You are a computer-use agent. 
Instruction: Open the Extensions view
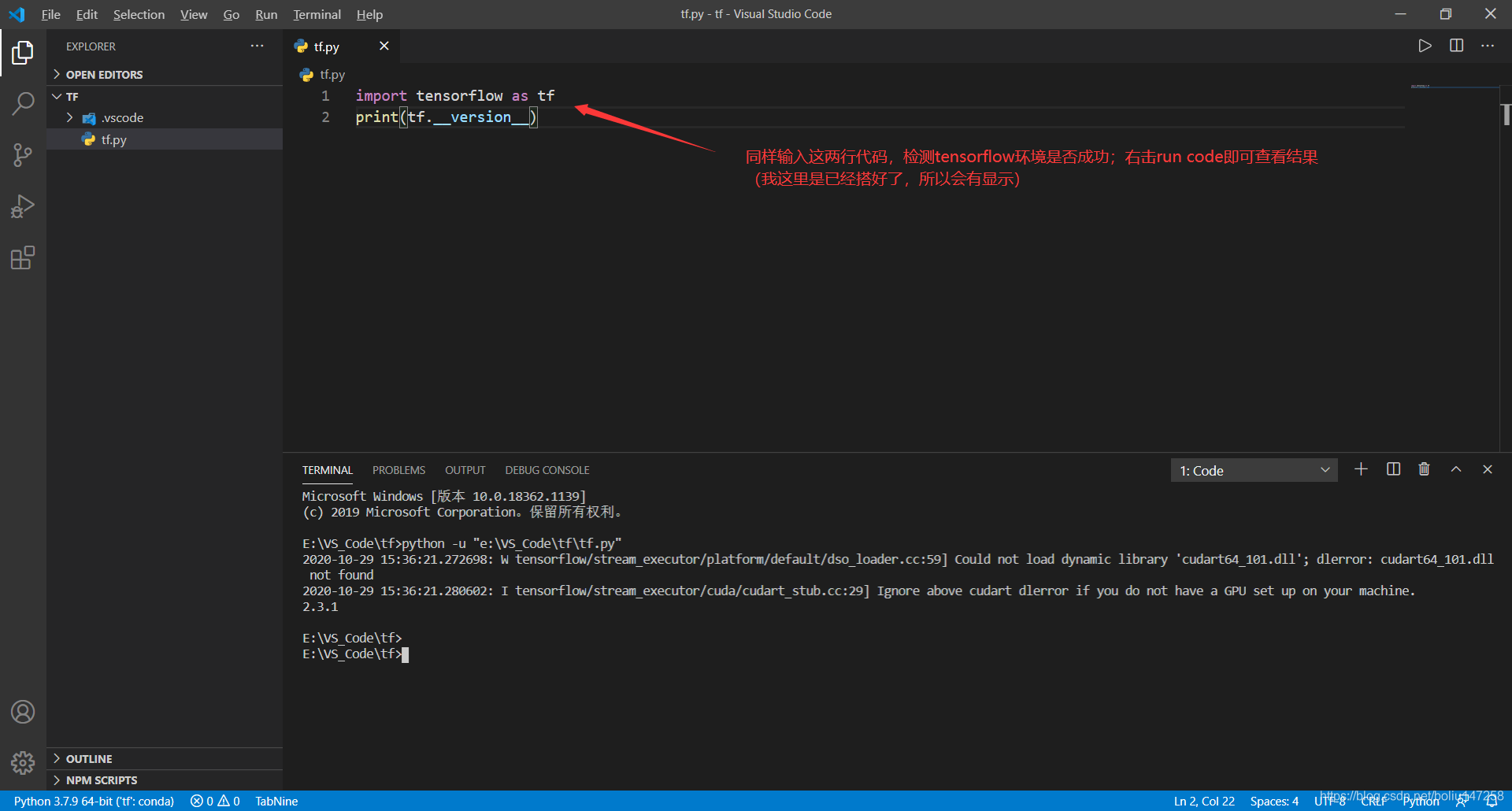click(x=23, y=257)
